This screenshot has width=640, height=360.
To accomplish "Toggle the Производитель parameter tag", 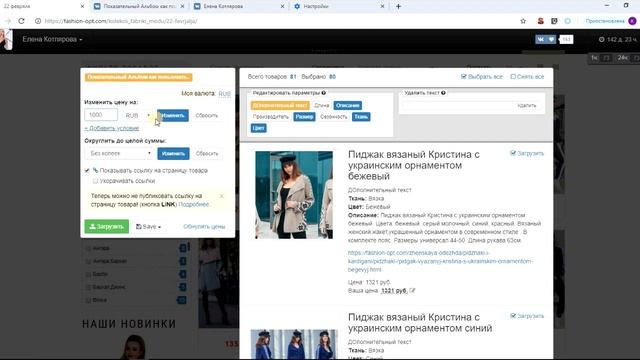I will (x=271, y=117).
